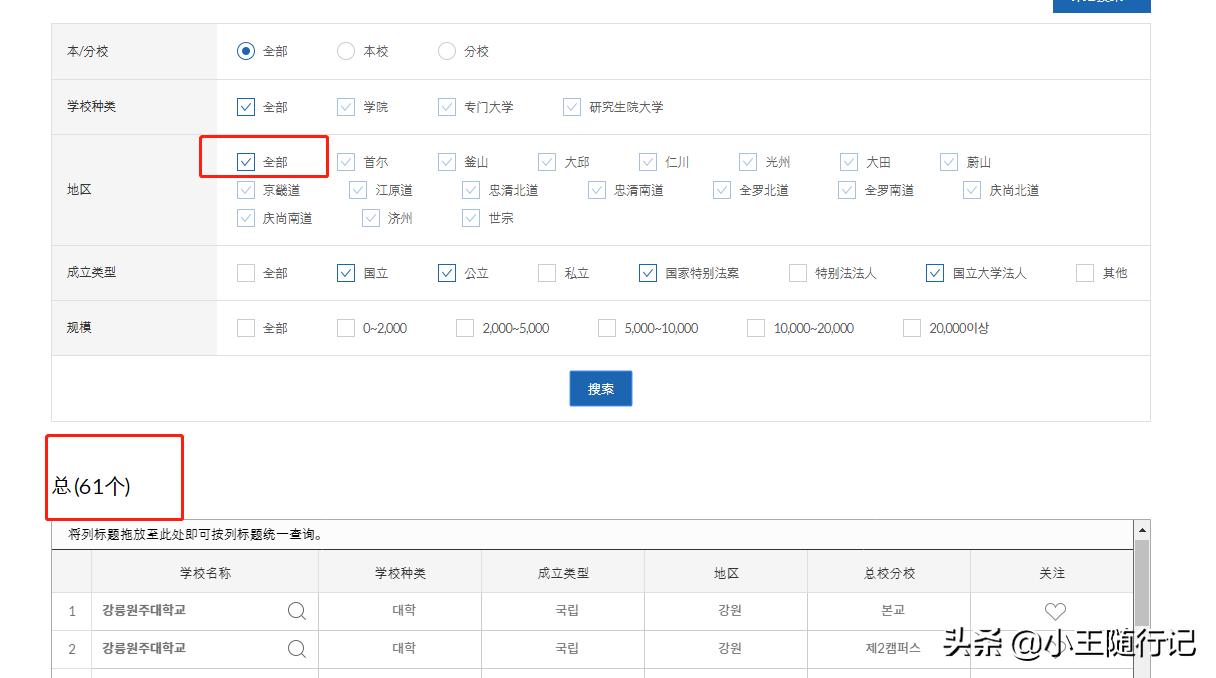Check the 济州 region checkbox
The image size is (1216, 678).
click(x=371, y=218)
